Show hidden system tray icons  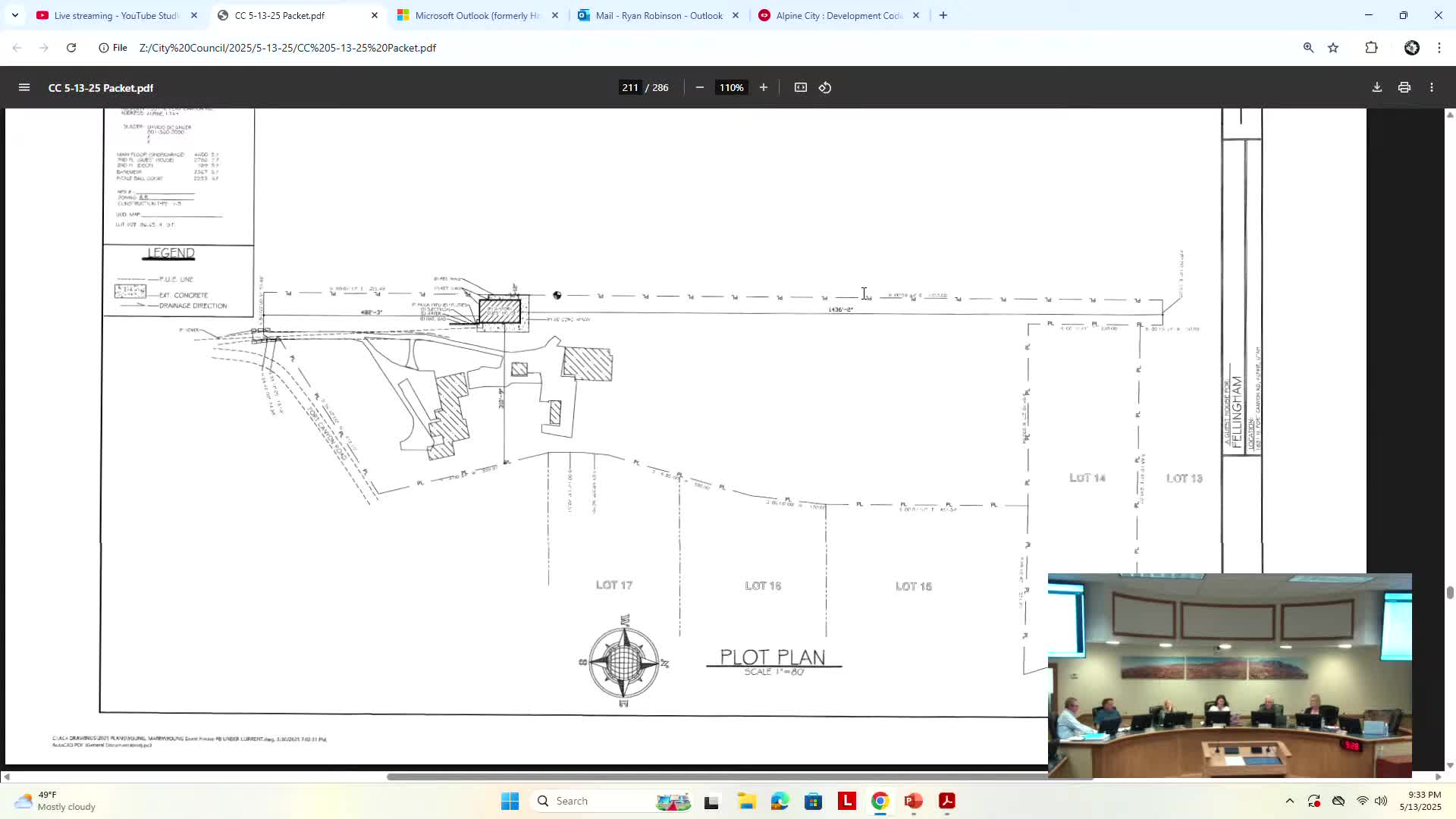coord(1289,801)
